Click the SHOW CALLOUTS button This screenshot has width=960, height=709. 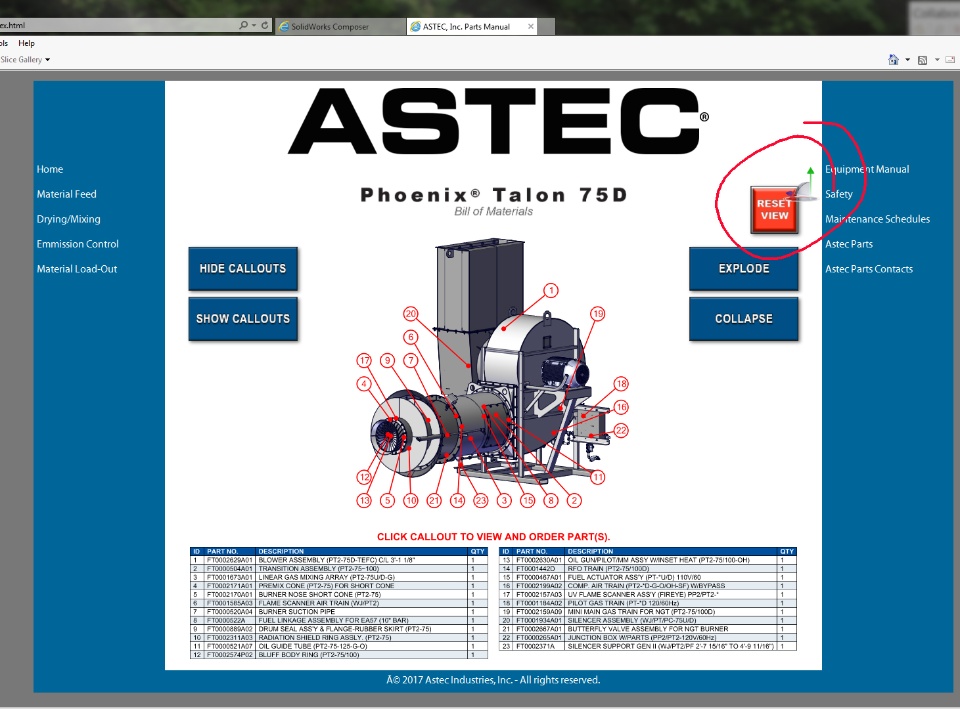tap(243, 318)
